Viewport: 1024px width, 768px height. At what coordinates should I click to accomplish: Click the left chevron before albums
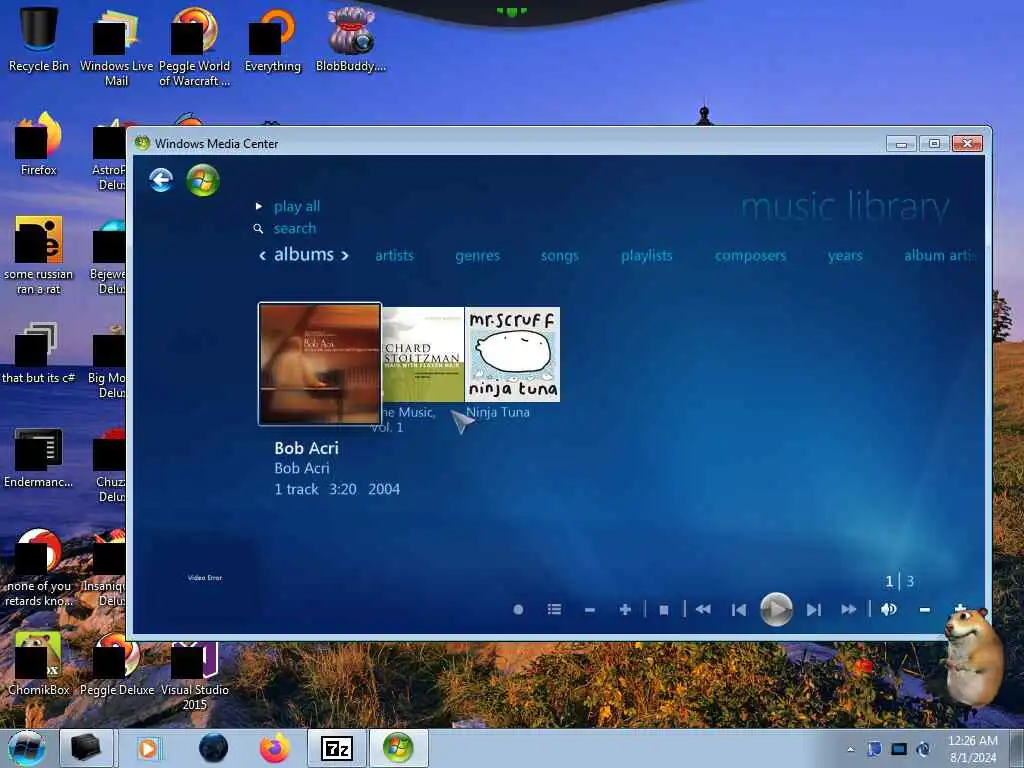tap(263, 255)
